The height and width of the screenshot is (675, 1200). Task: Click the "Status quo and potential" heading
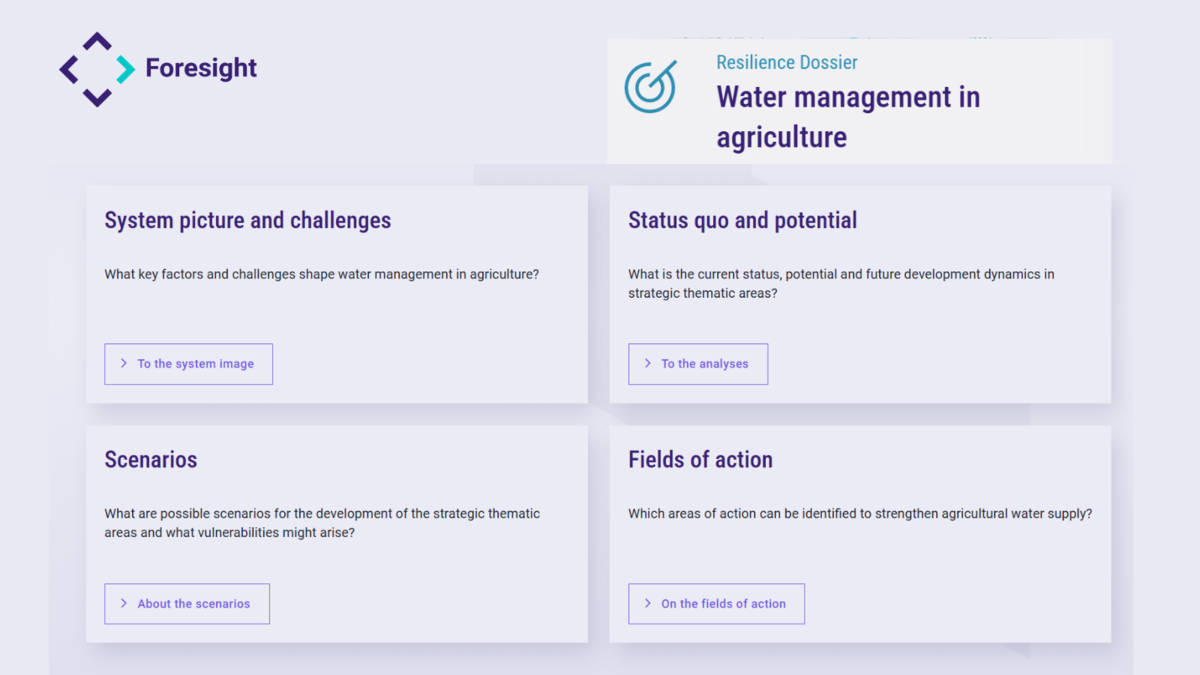point(742,220)
